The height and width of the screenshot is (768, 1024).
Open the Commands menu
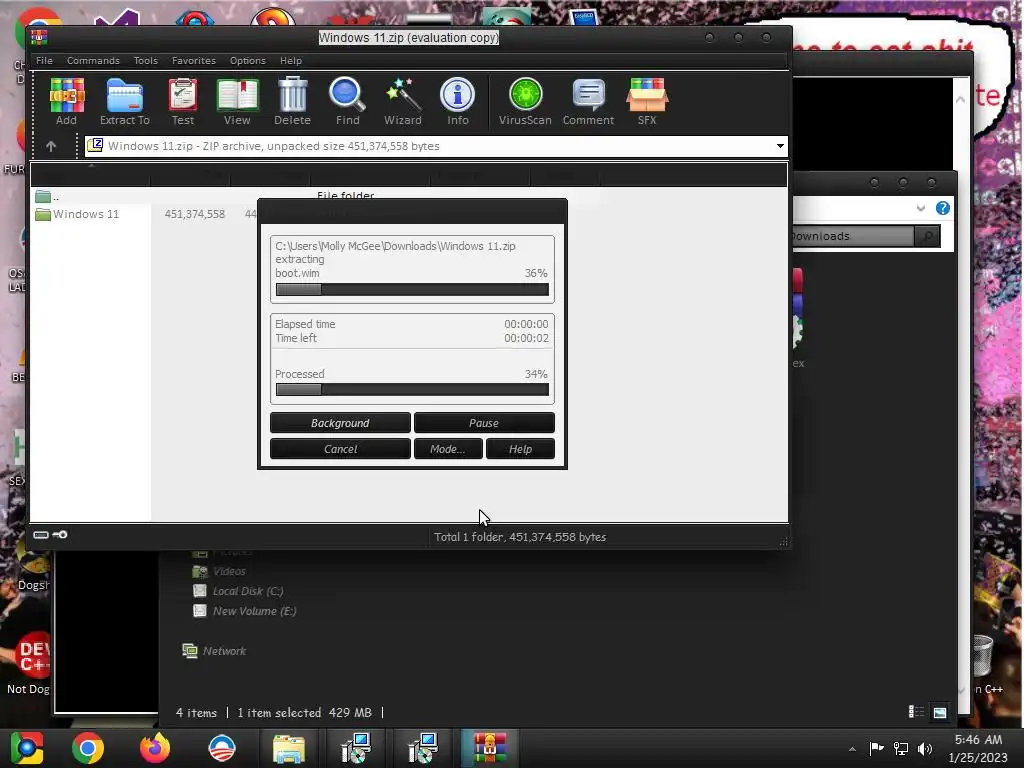[x=93, y=60]
